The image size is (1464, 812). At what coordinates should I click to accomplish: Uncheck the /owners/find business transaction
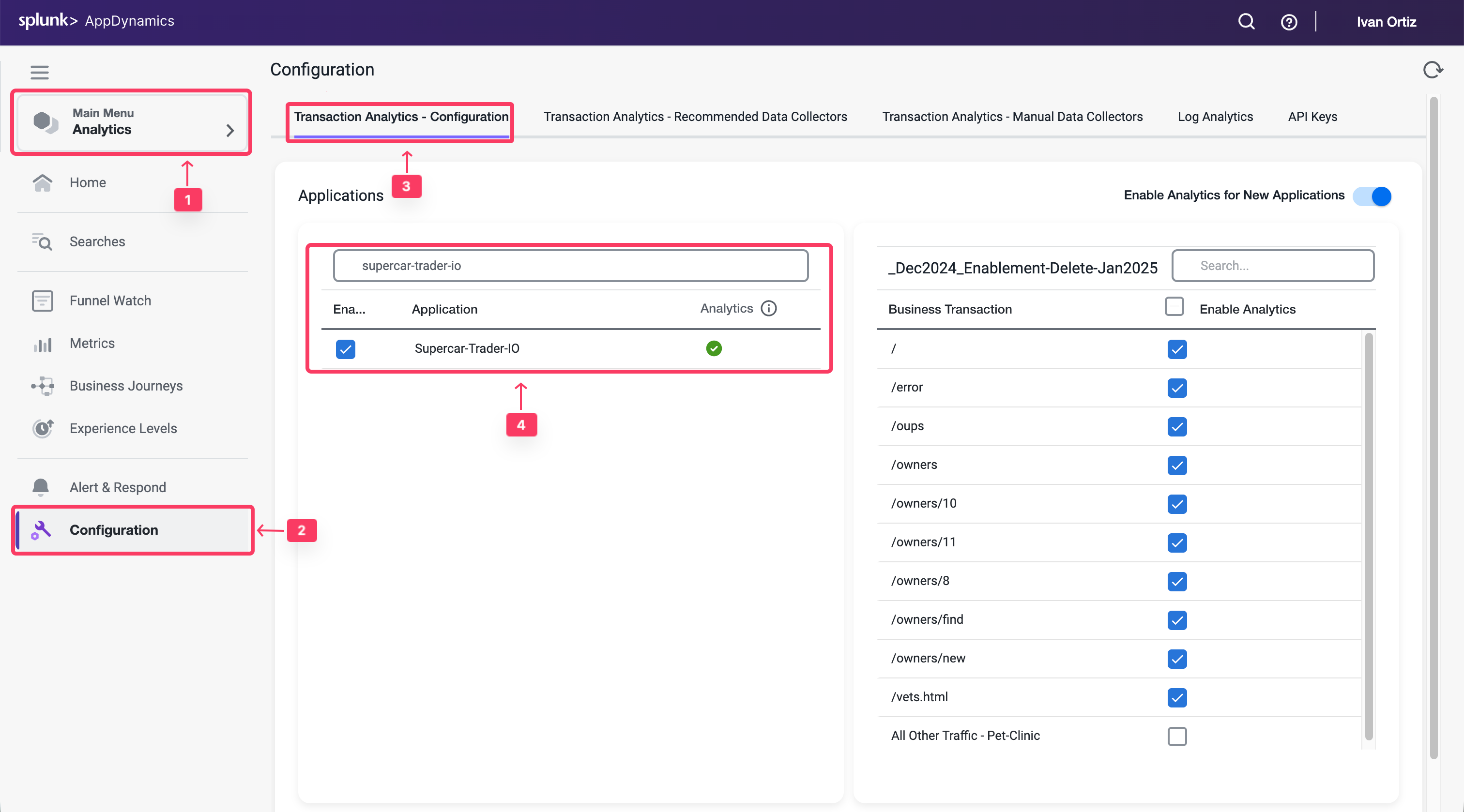click(x=1177, y=620)
